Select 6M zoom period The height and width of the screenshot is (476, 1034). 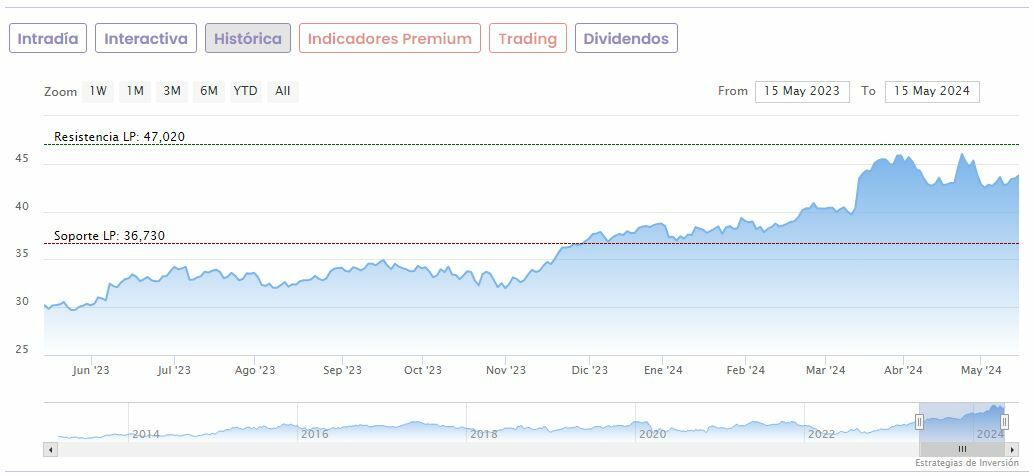208,91
